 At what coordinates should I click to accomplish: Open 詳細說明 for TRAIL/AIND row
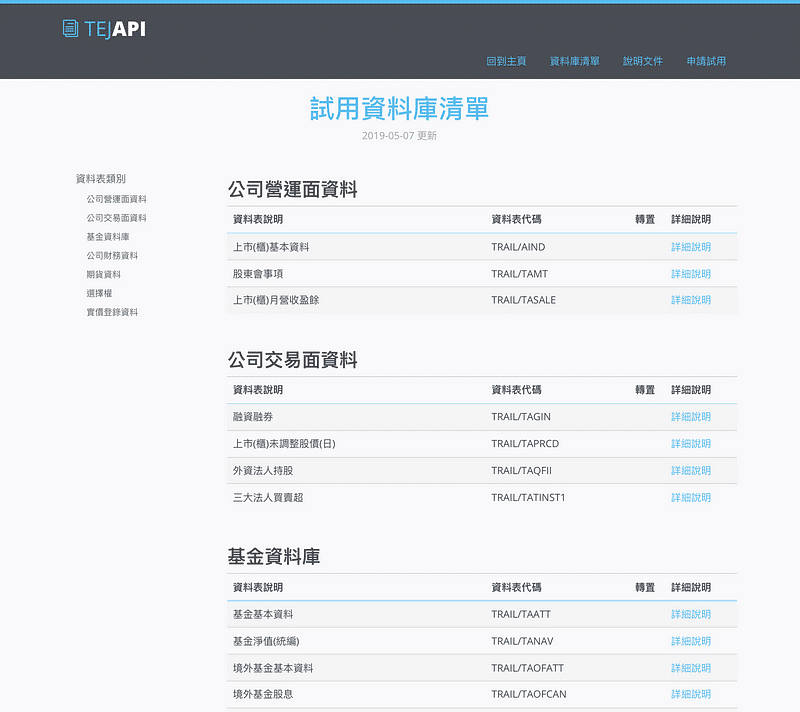690,247
